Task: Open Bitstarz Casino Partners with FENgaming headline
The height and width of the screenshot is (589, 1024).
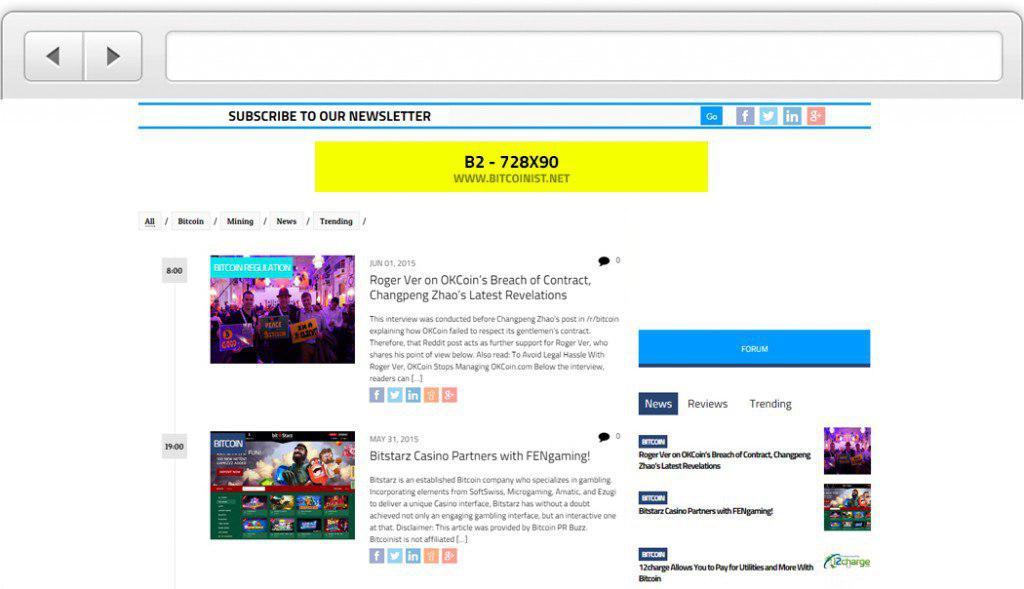Action: coord(479,456)
